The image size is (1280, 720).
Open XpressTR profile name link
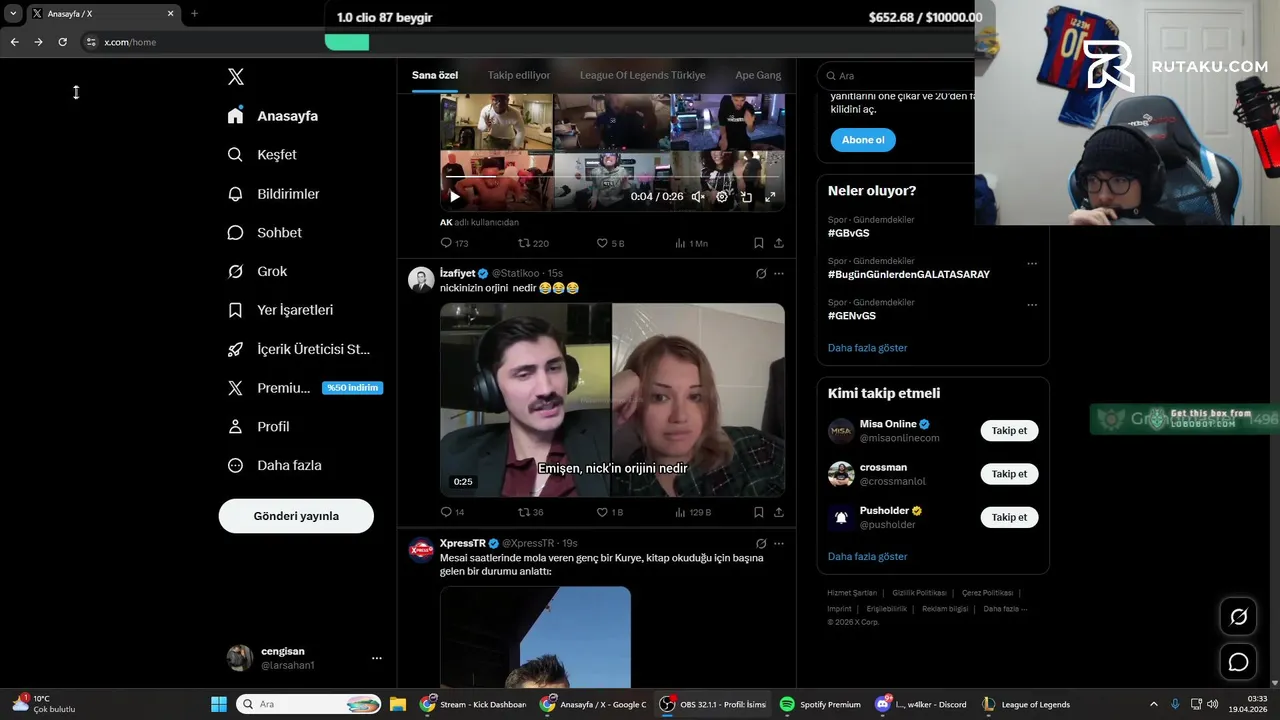[x=463, y=543]
